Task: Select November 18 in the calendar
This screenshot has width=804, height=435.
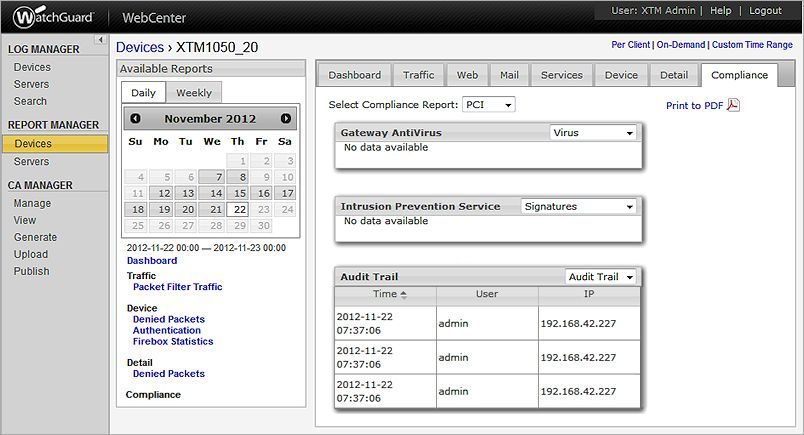Action: coord(136,209)
